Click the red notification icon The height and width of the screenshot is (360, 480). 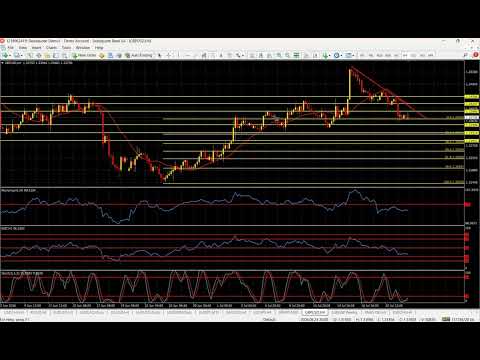pos(475,55)
